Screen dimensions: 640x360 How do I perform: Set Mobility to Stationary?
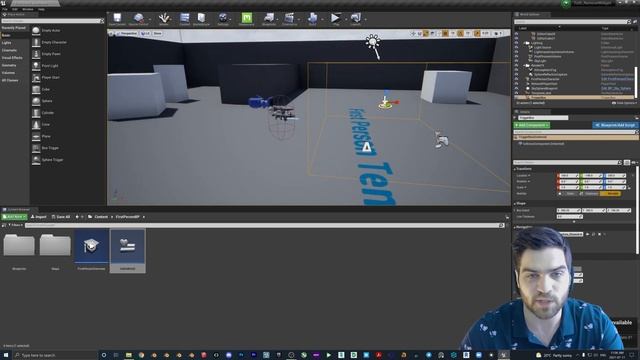(589, 193)
